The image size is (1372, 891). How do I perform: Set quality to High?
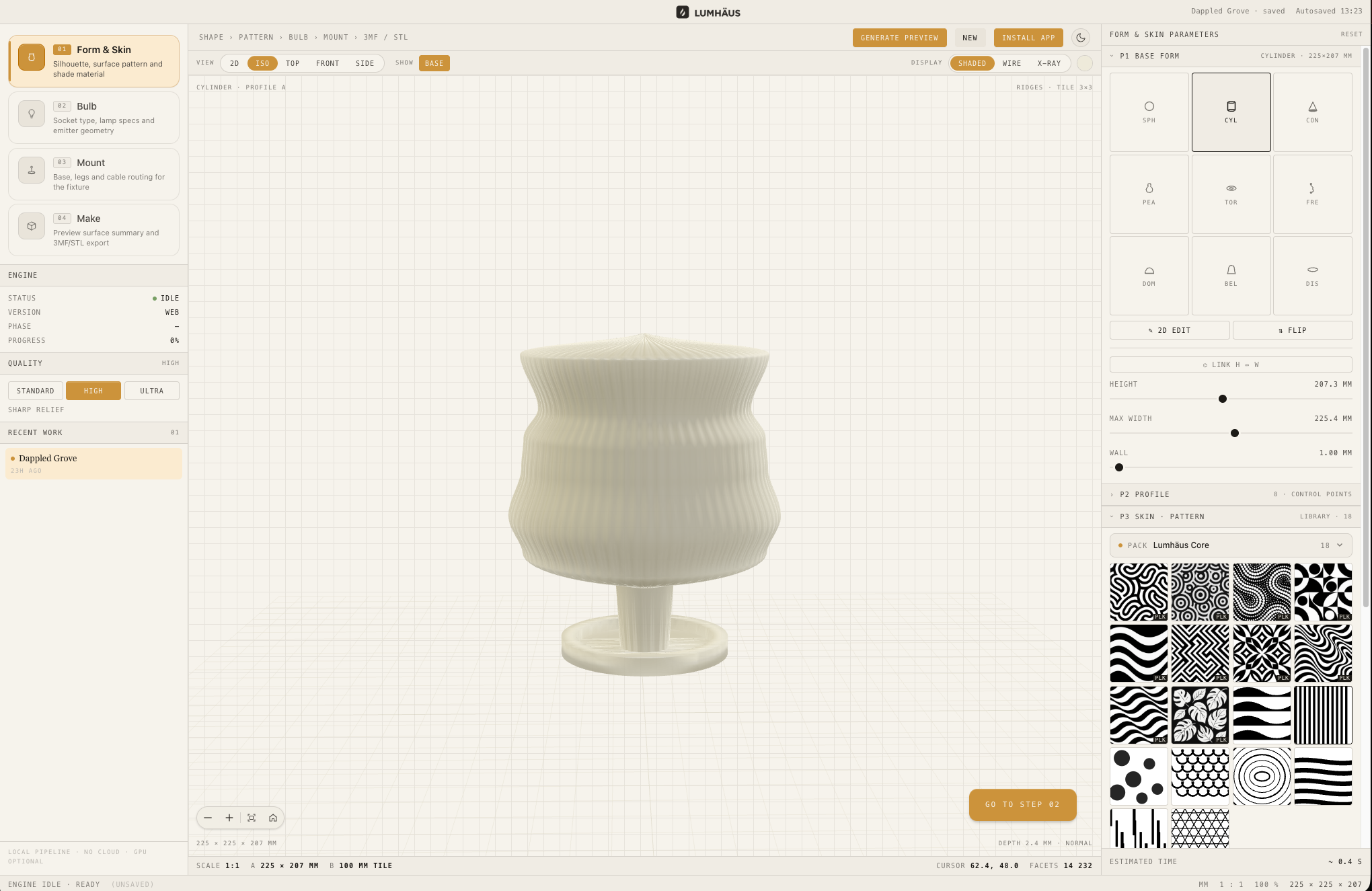pos(93,391)
